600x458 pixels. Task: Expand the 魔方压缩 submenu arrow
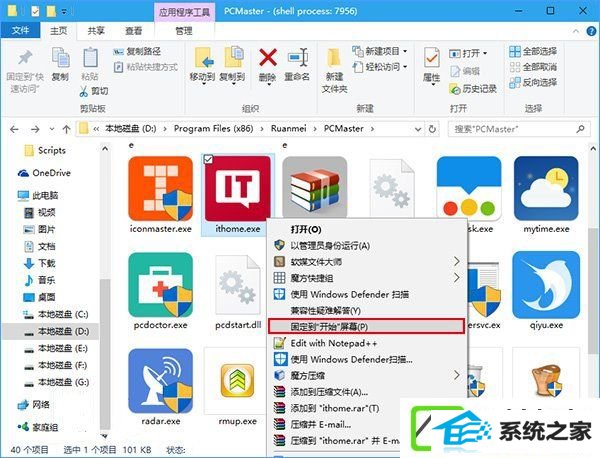pos(457,375)
